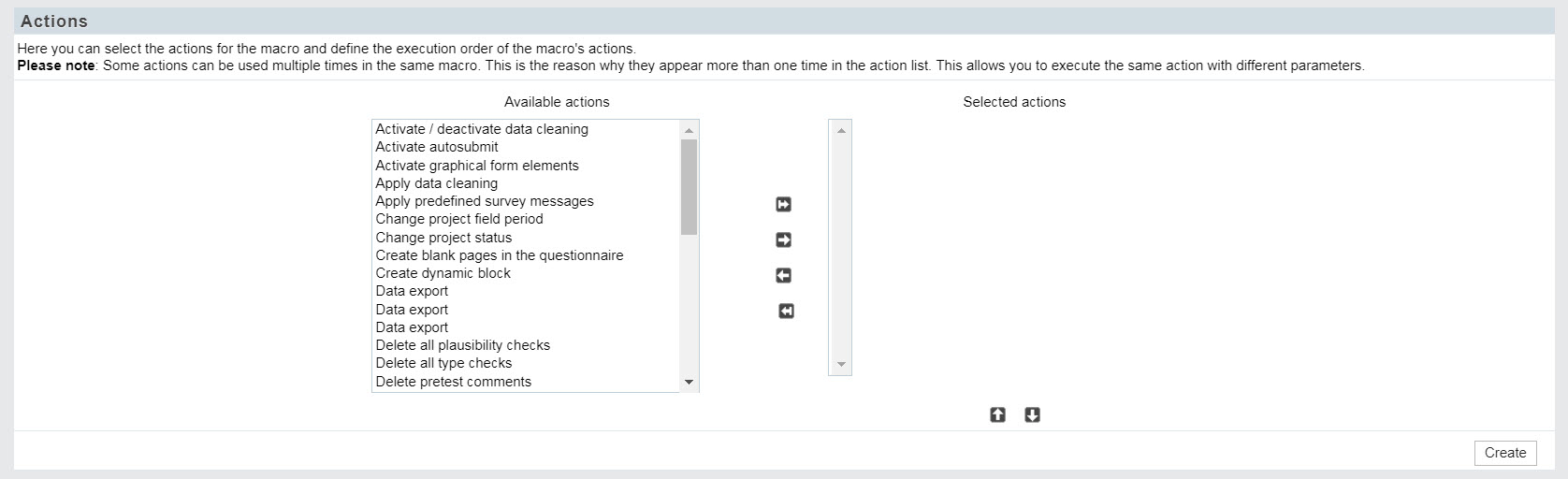Click the add selected action right arrow
This screenshot has width=1568, height=479.
pyautogui.click(x=784, y=239)
